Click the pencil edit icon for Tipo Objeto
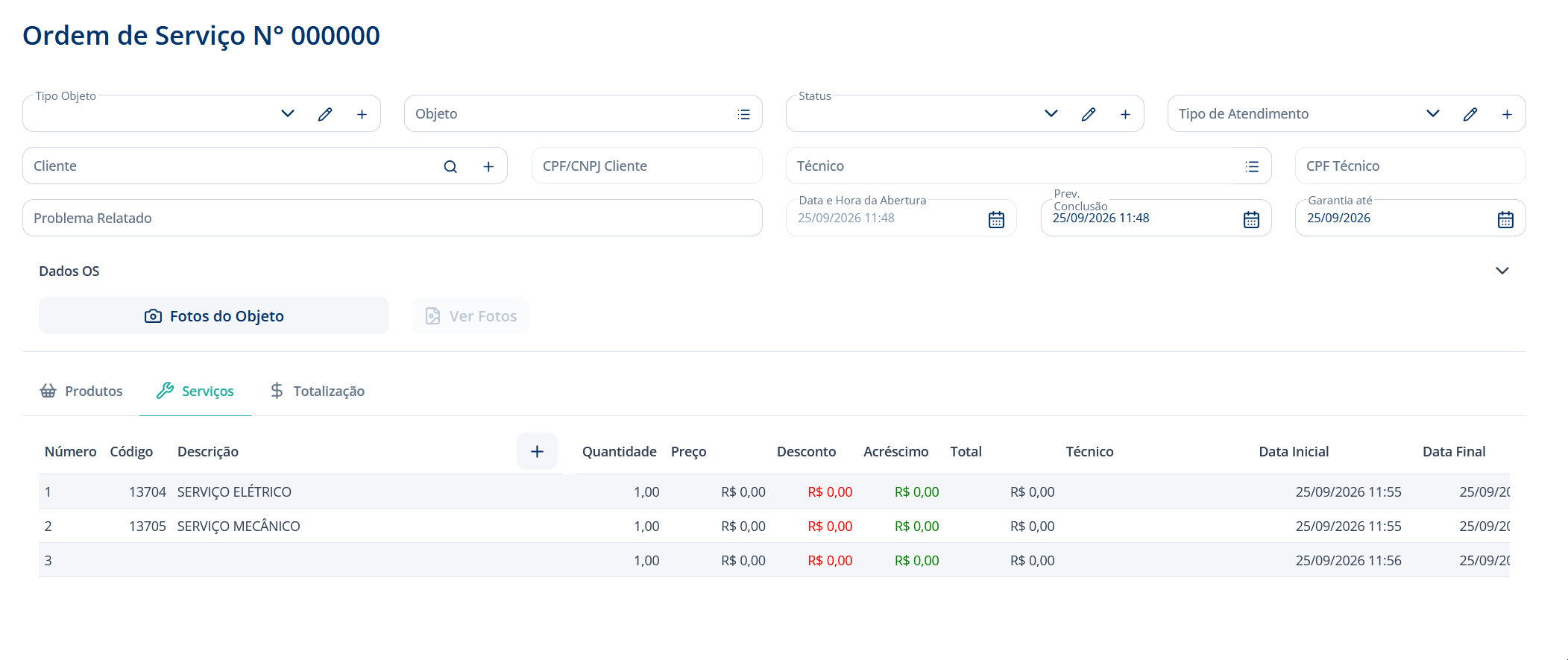The width and height of the screenshot is (1568, 660). (325, 114)
